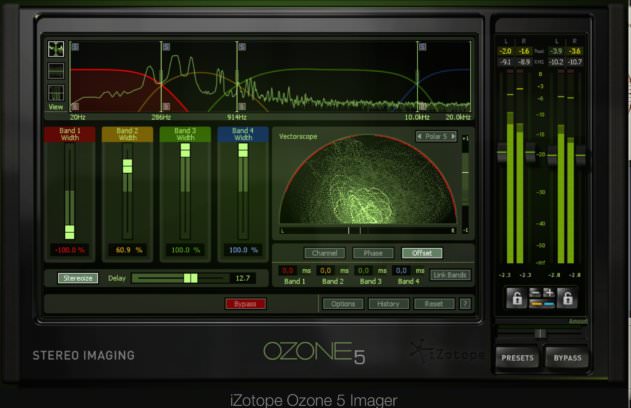Click the Band 4 Width value 100.0 %
631x408 pixels.
tap(243, 250)
